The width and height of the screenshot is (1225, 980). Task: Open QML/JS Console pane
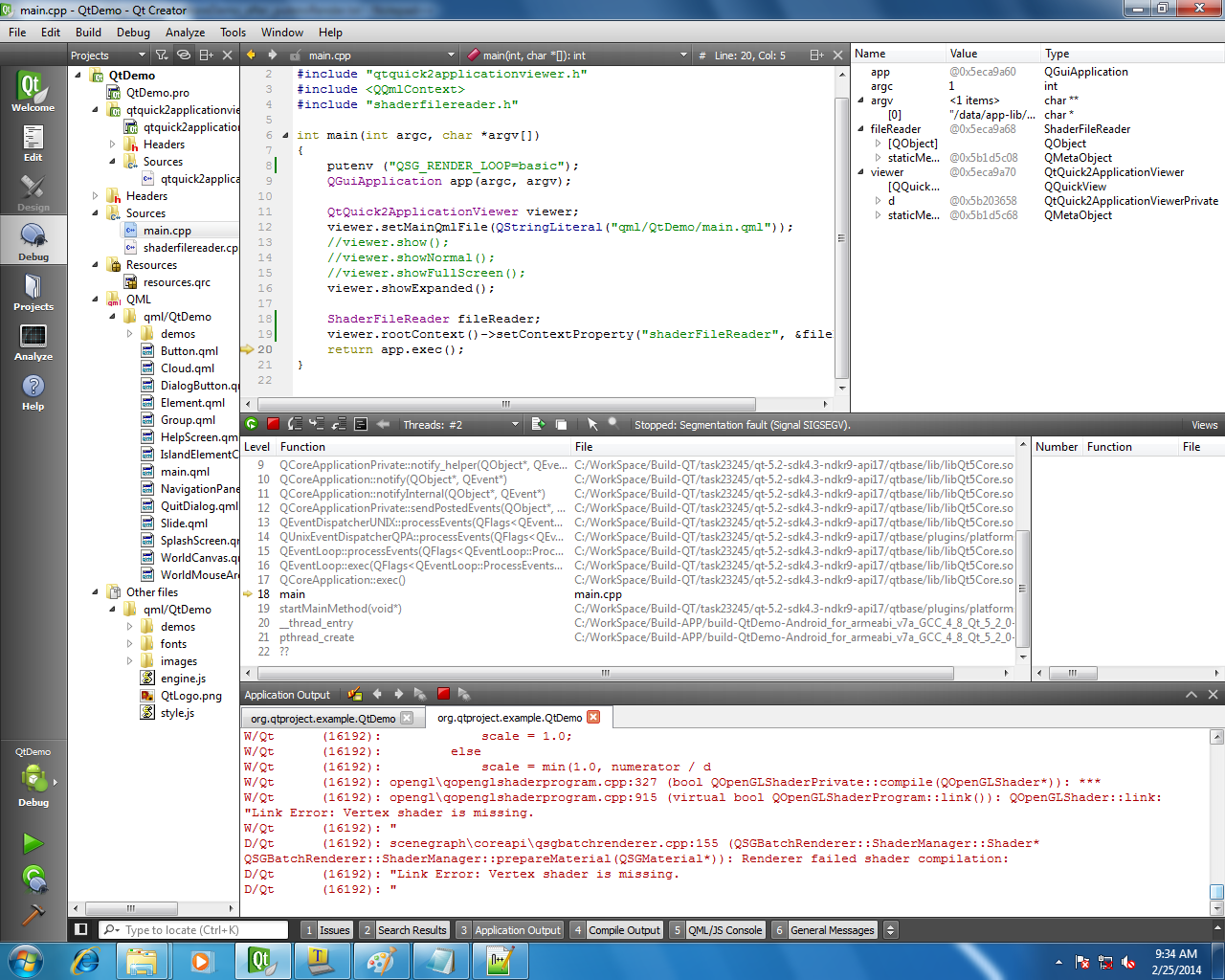pyautogui.click(x=718, y=929)
